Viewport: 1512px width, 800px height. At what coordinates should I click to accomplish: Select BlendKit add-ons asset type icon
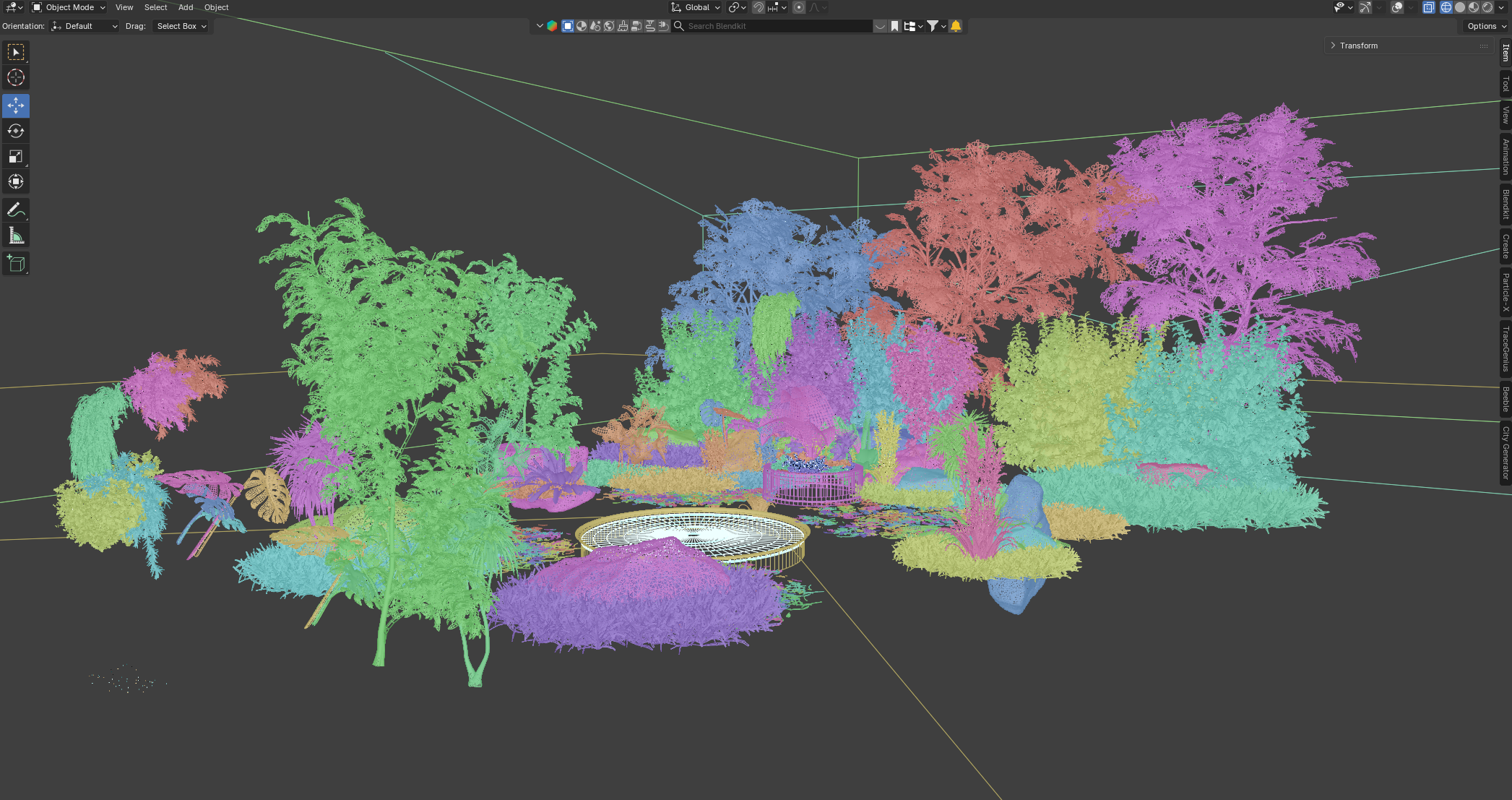pos(664,26)
